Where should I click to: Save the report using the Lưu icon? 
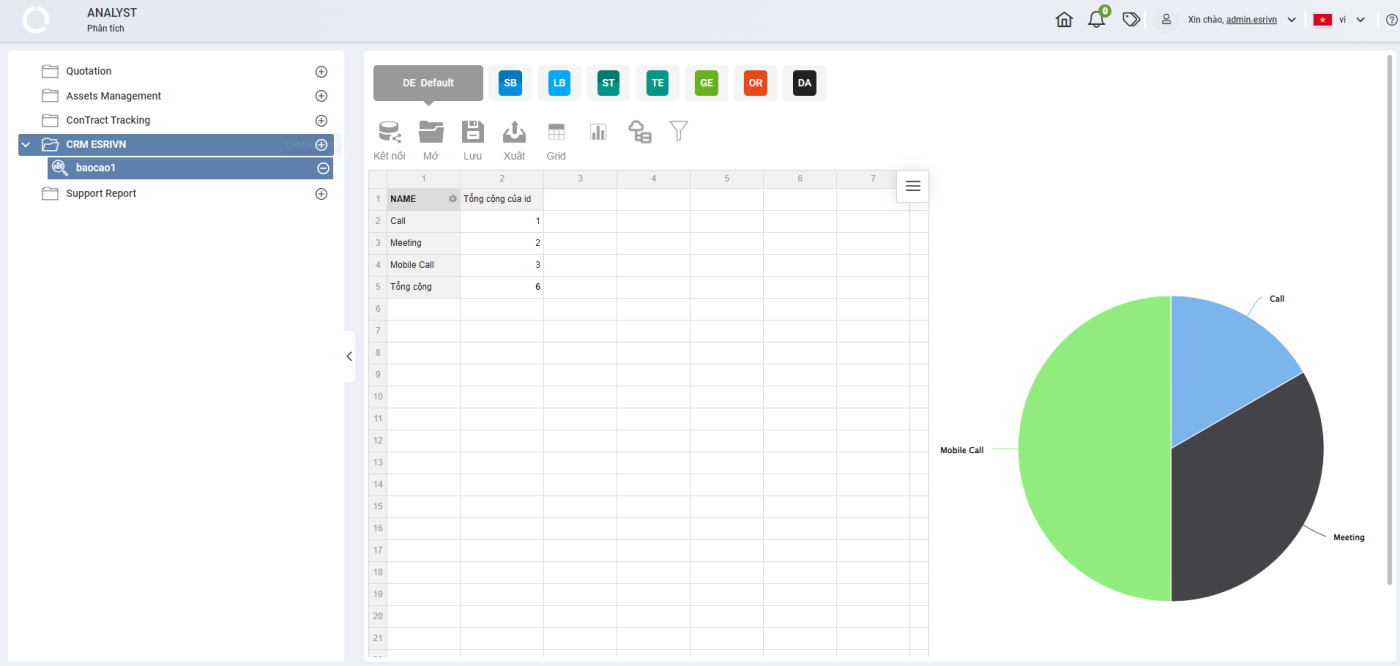tap(472, 132)
